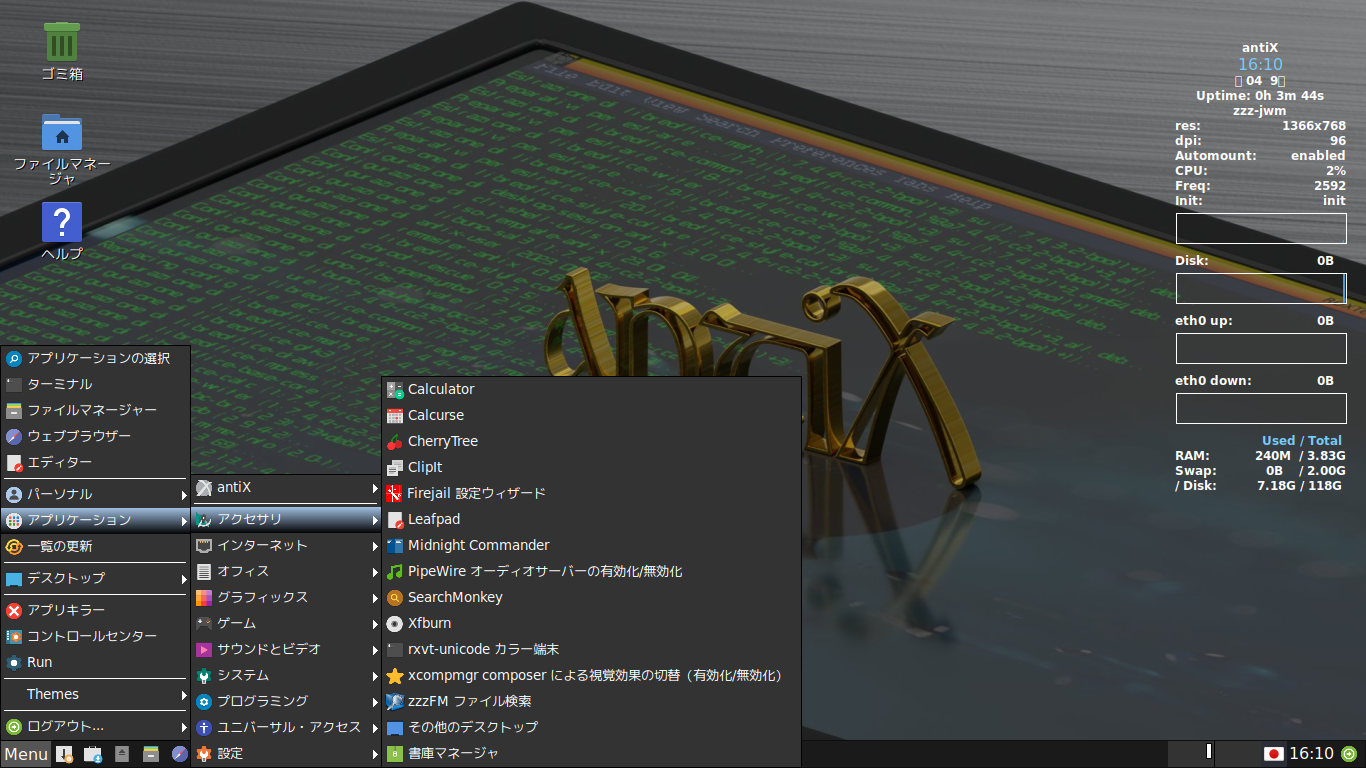Open the ゴミ箱 trash desktop icon
This screenshot has height=768, width=1366.
click(x=62, y=51)
